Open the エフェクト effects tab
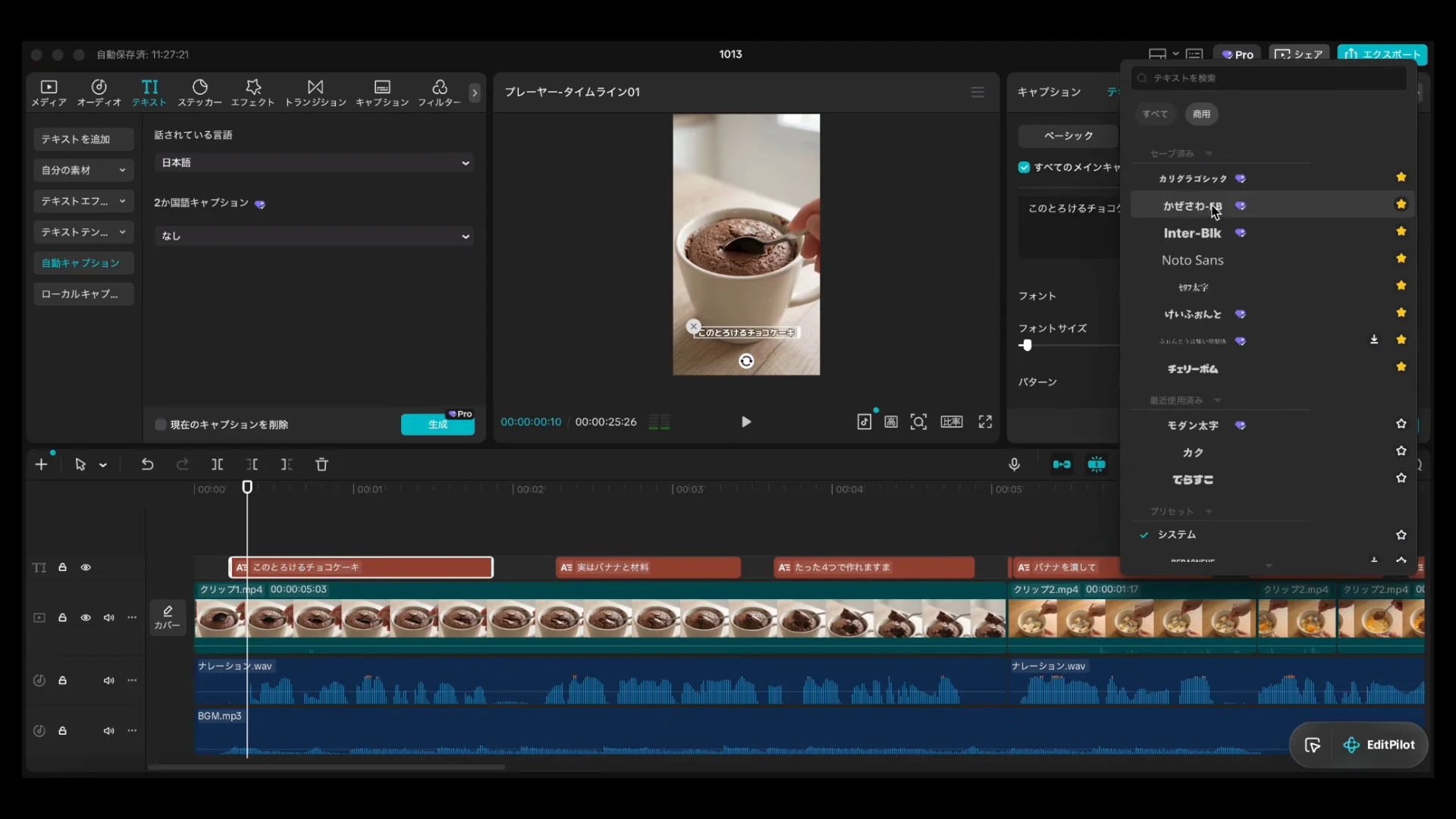Image resolution: width=1456 pixels, height=819 pixels. click(253, 93)
